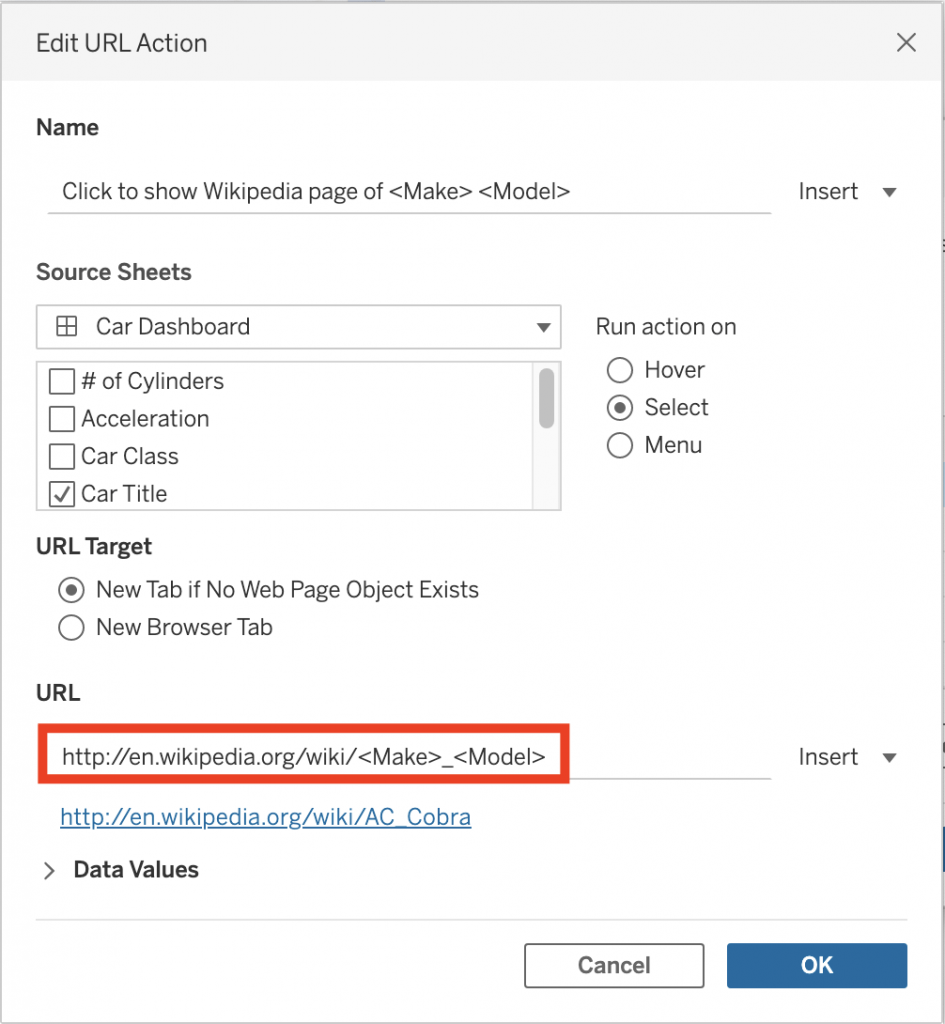Uncheck the Car Title checkbox
945x1024 pixels.
coord(62,494)
